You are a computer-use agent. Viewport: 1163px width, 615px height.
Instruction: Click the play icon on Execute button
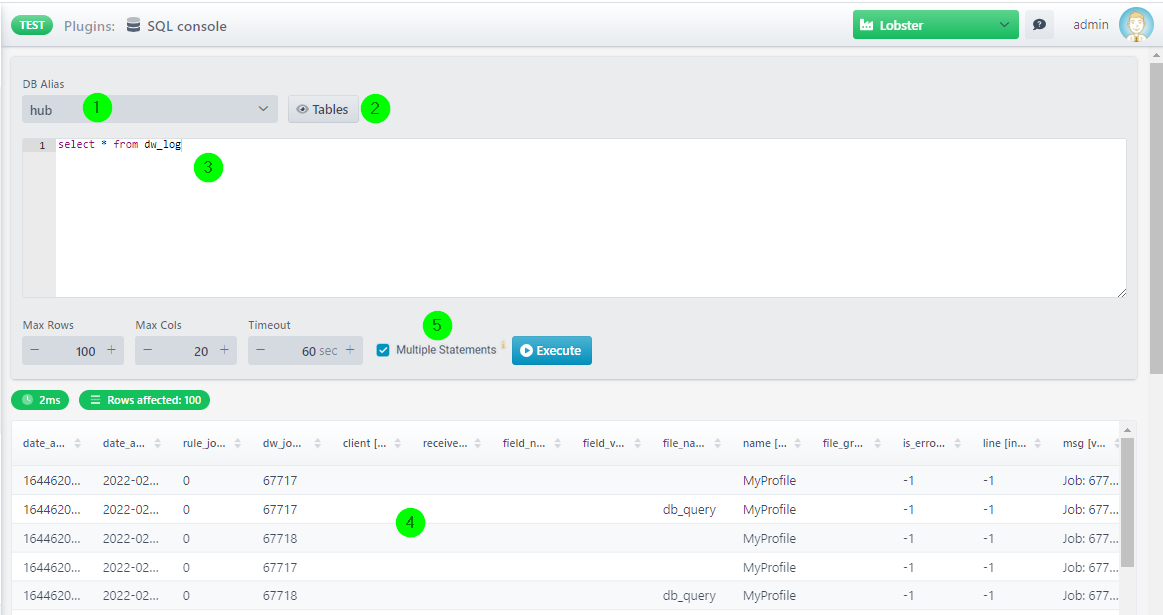click(527, 351)
